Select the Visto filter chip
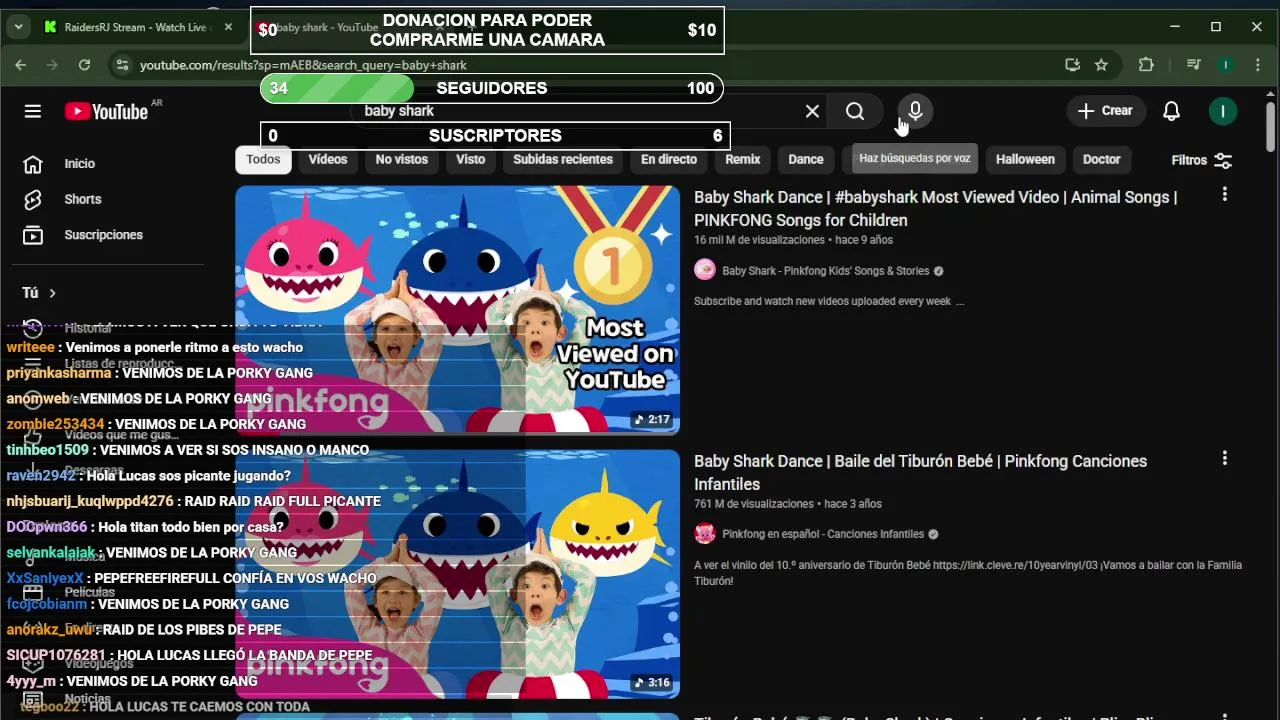 tap(470, 159)
